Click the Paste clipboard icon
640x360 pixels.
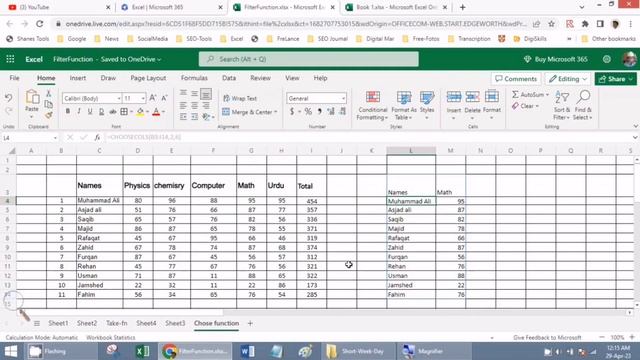[32, 98]
